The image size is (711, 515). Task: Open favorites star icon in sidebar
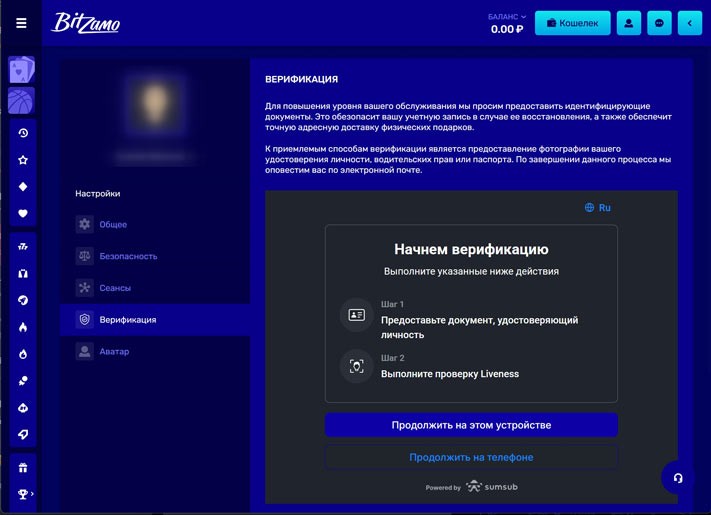pos(23,160)
